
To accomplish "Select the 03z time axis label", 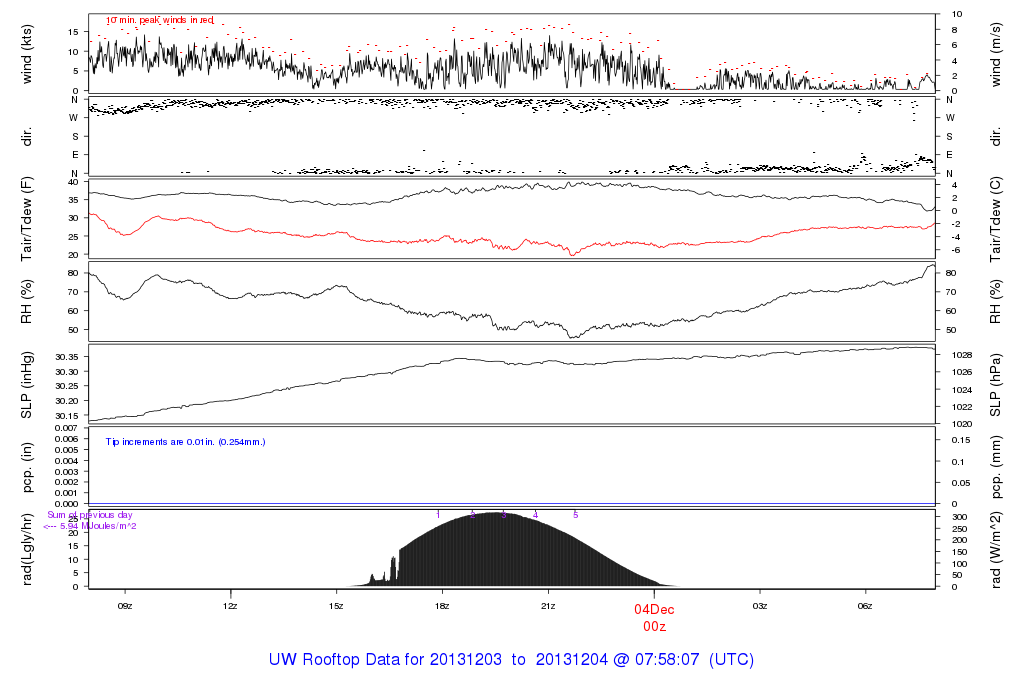I will tap(759, 606).
